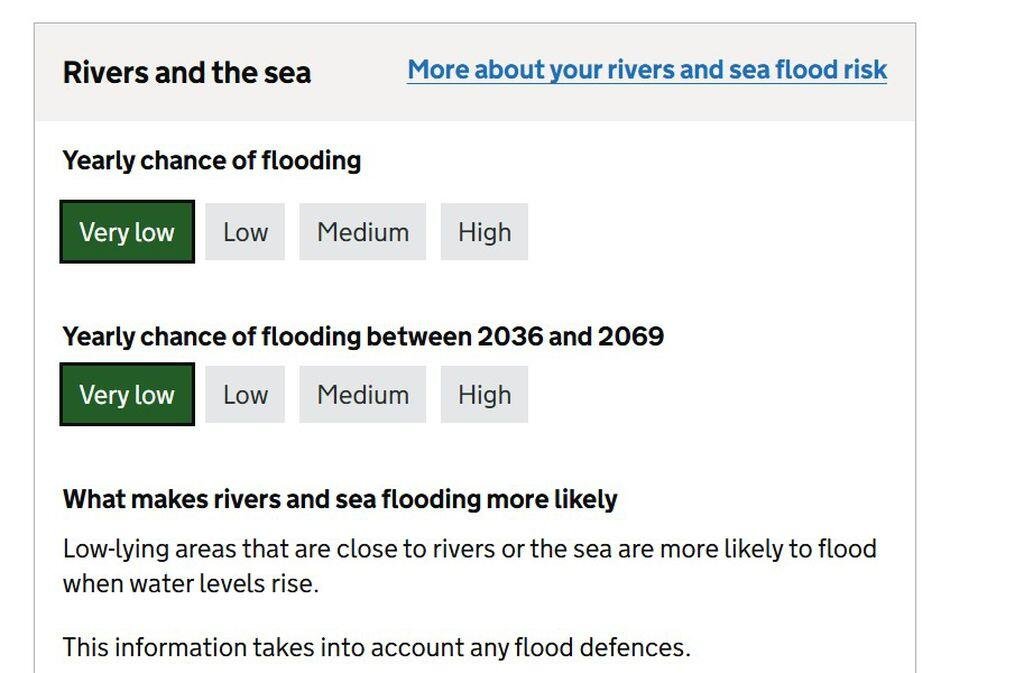This screenshot has width=1024, height=673.
Task: Click the 'Rivers and the sea' heading
Action: pyautogui.click(x=187, y=73)
